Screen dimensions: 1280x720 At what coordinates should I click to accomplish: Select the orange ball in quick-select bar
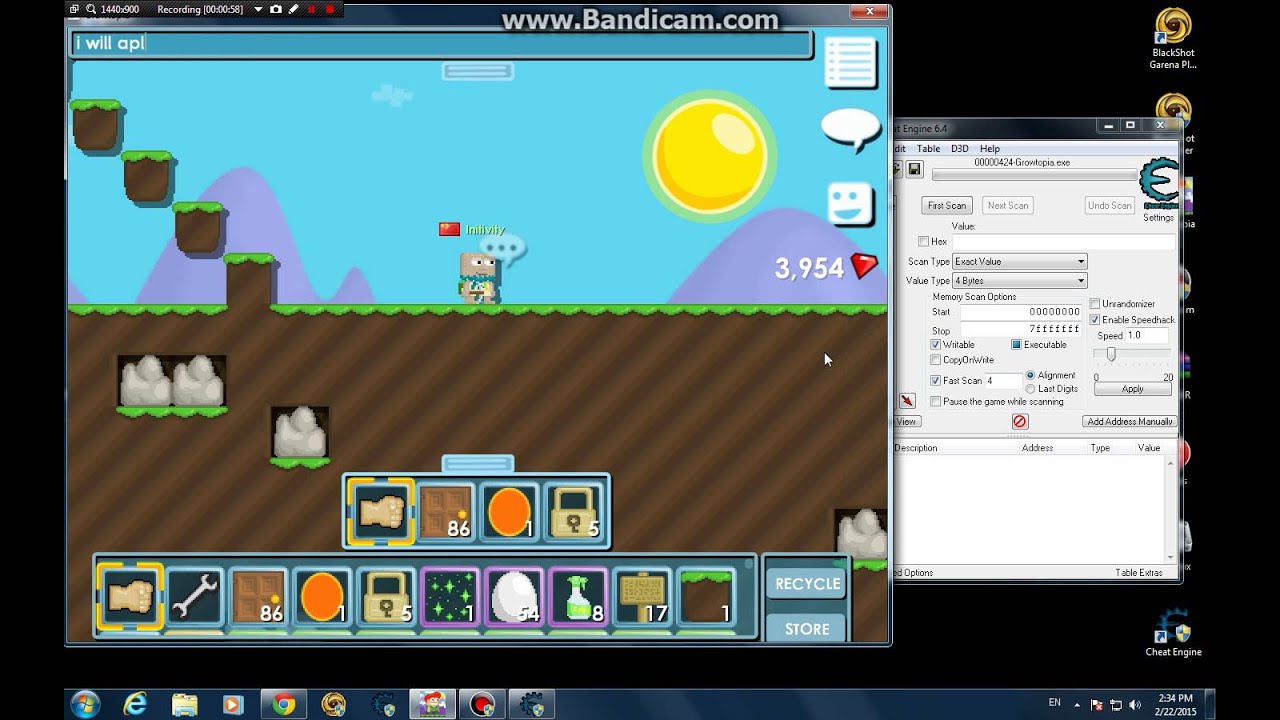510,512
